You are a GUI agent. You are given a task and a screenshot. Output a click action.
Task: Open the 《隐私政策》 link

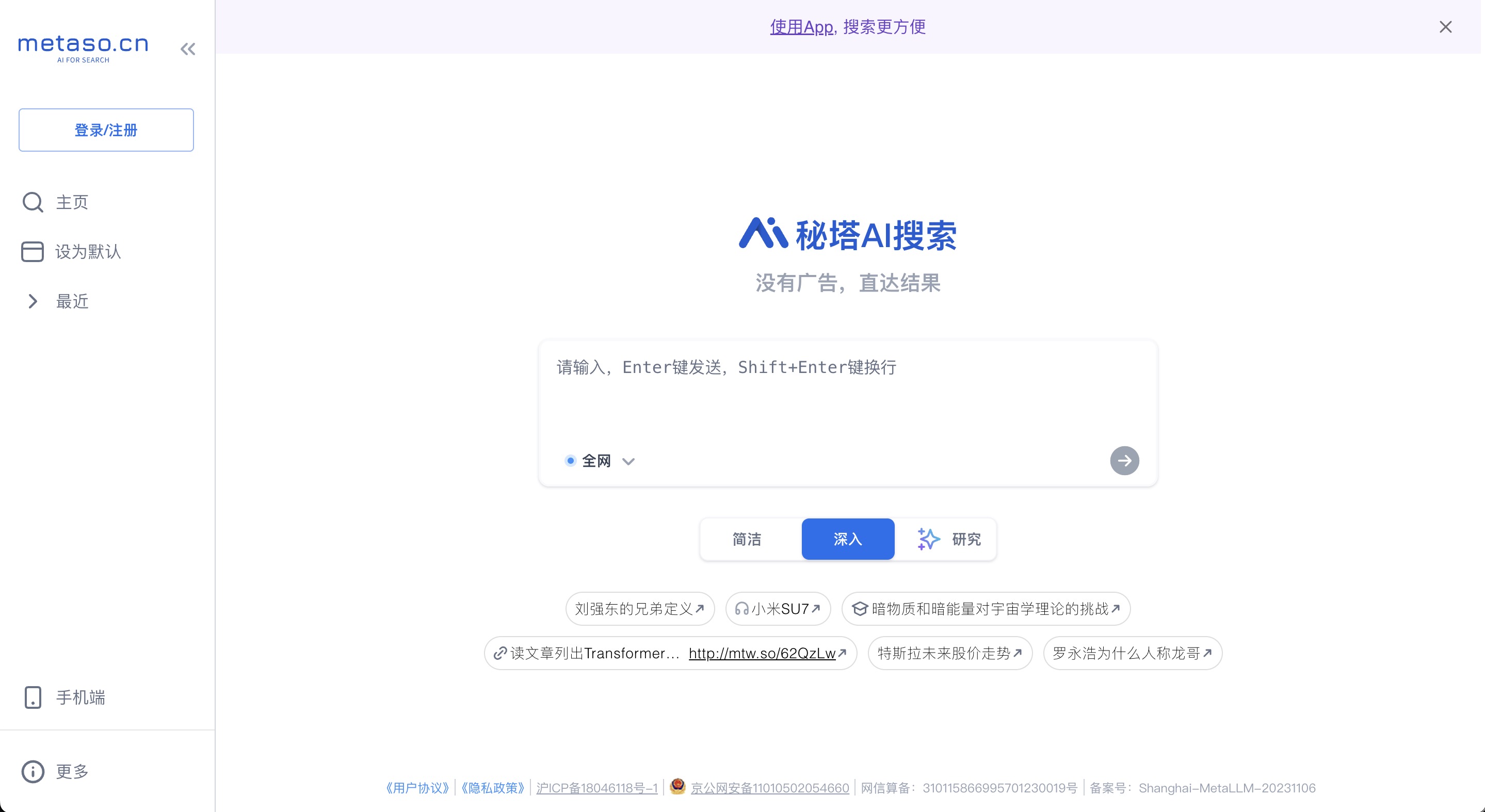pos(492,788)
